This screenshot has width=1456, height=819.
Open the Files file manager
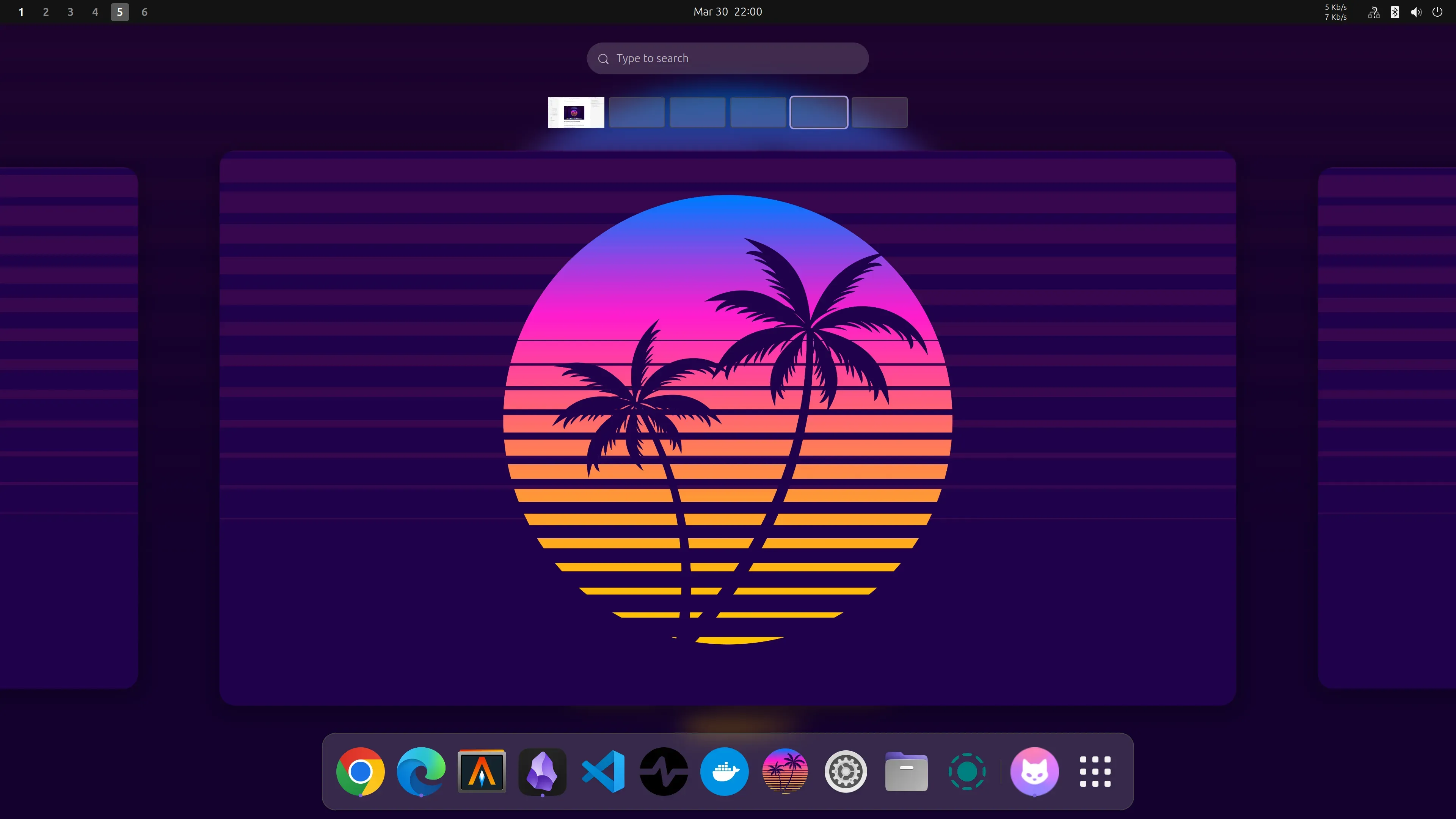pyautogui.click(x=905, y=771)
